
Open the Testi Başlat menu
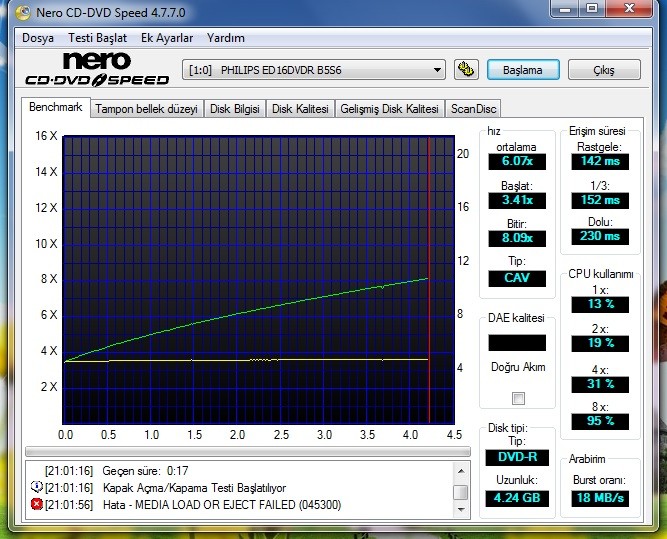click(x=97, y=38)
